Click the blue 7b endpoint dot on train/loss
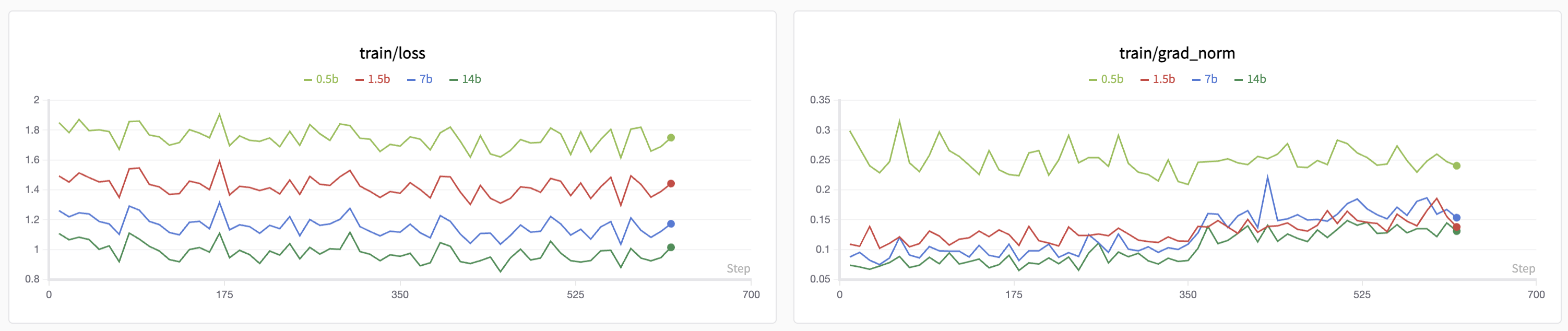The height and width of the screenshot is (331, 1568). [x=671, y=224]
